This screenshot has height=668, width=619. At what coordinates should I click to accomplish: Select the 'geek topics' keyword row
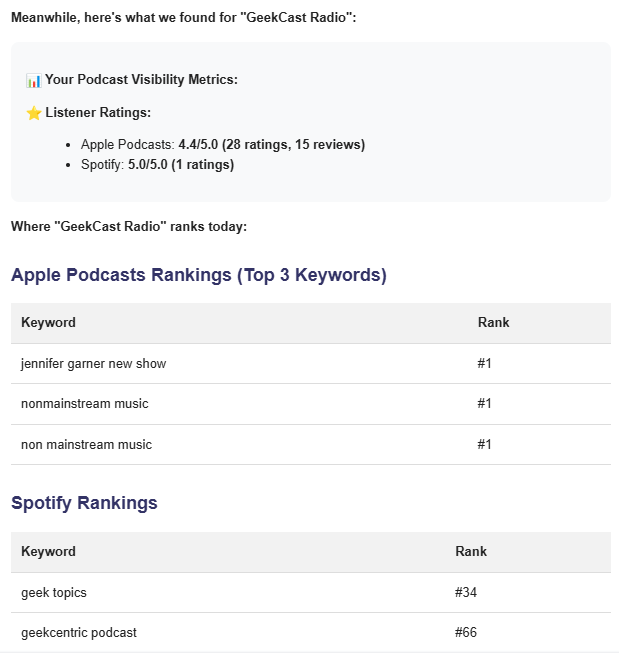311,593
